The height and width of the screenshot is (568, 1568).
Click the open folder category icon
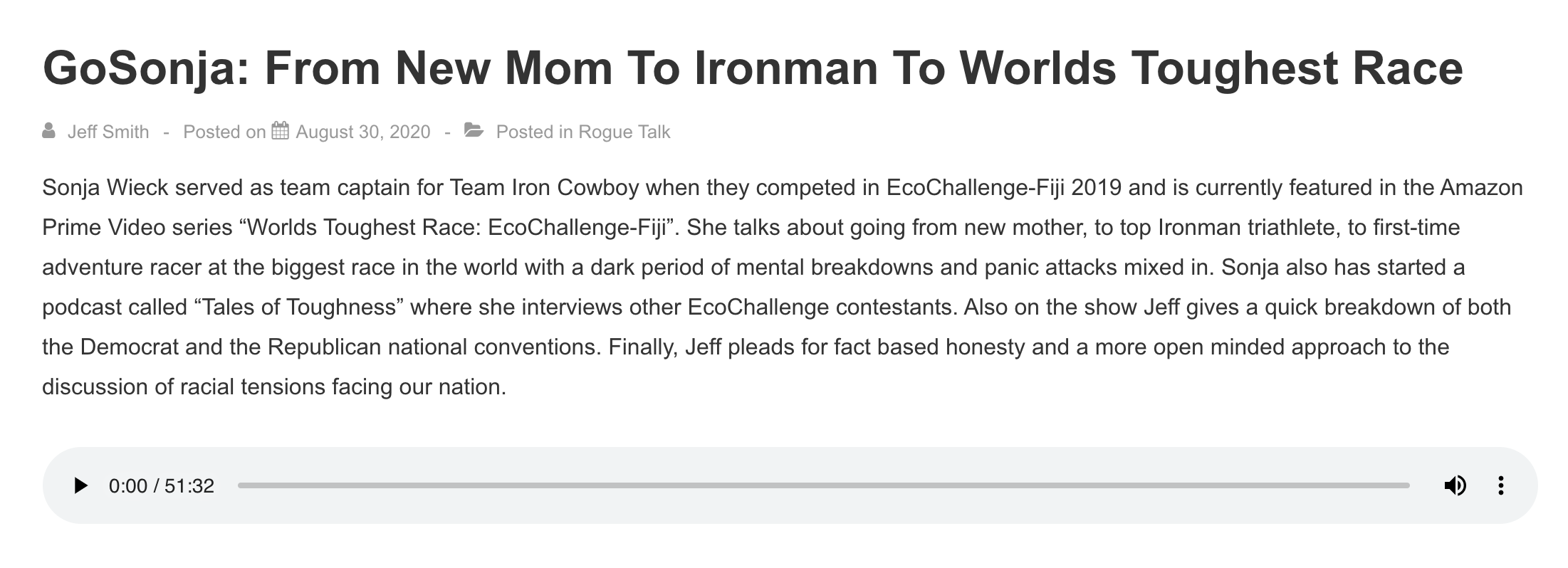474,131
